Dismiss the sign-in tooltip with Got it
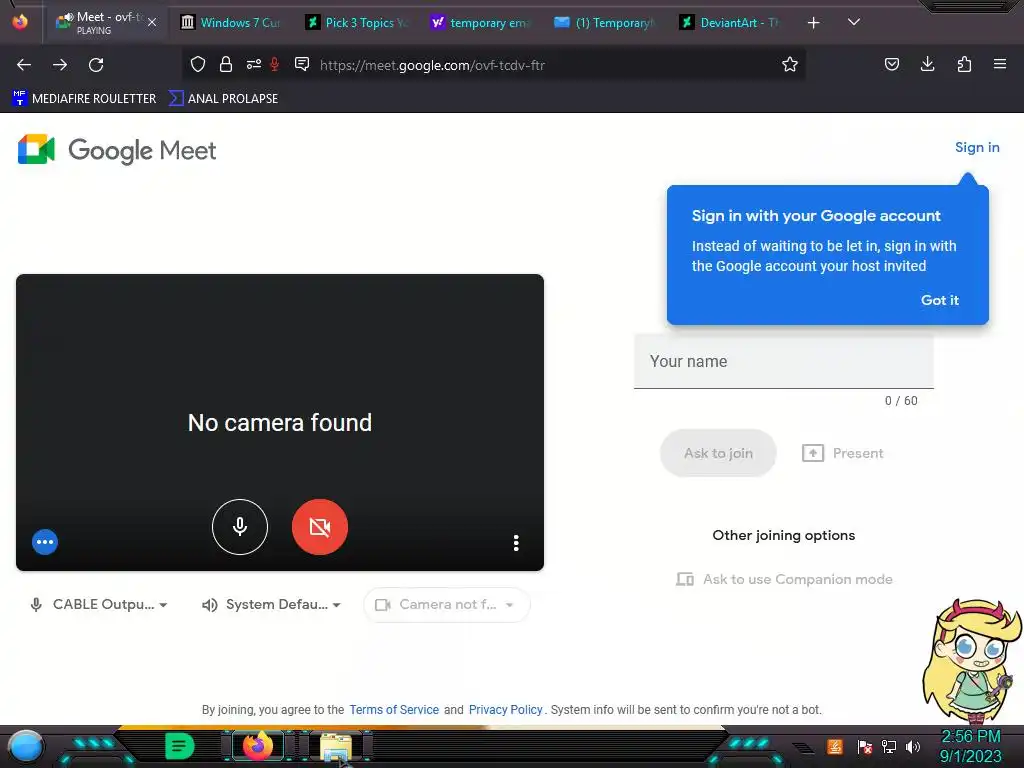 (940, 300)
